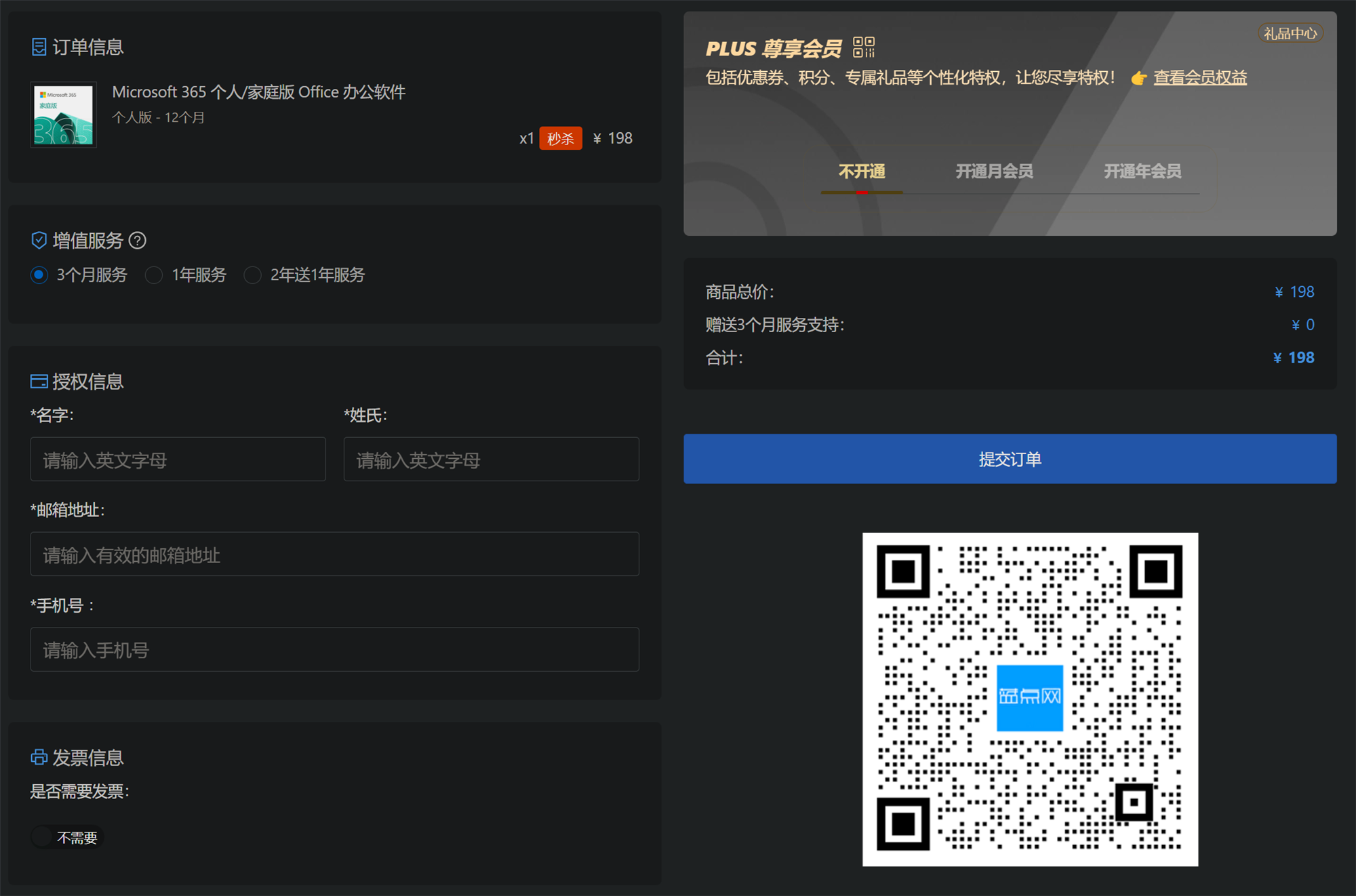Click the 个人版 - 12个月 subtitle
1356x896 pixels.
[x=158, y=117]
